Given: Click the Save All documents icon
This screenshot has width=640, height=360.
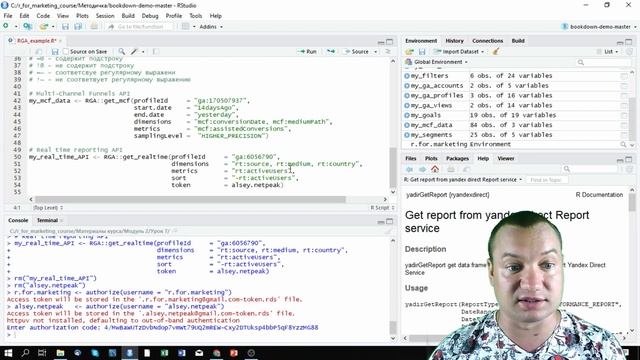Looking at the screenshot, I should tap(78, 27).
